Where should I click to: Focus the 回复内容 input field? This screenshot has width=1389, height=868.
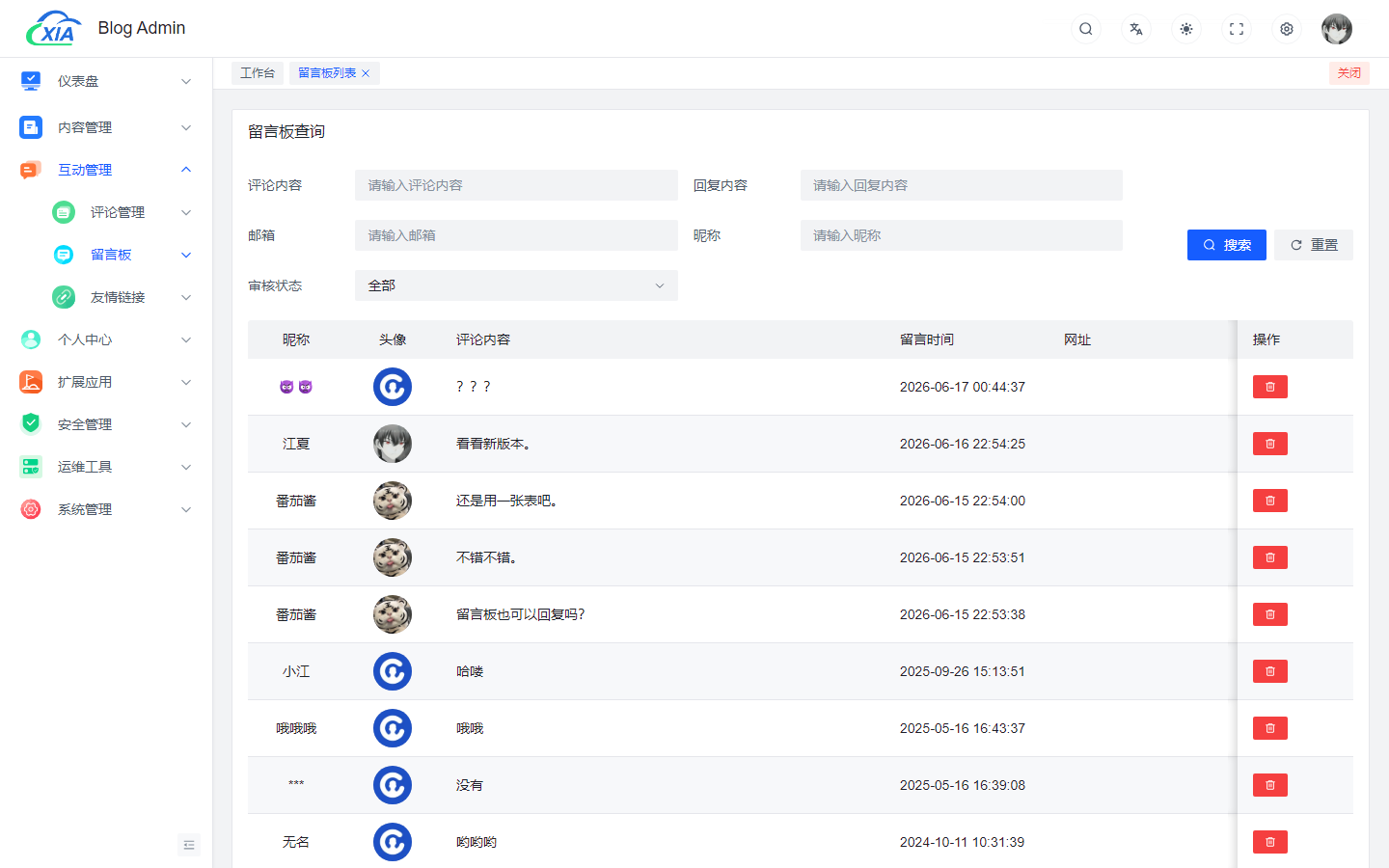[962, 185]
